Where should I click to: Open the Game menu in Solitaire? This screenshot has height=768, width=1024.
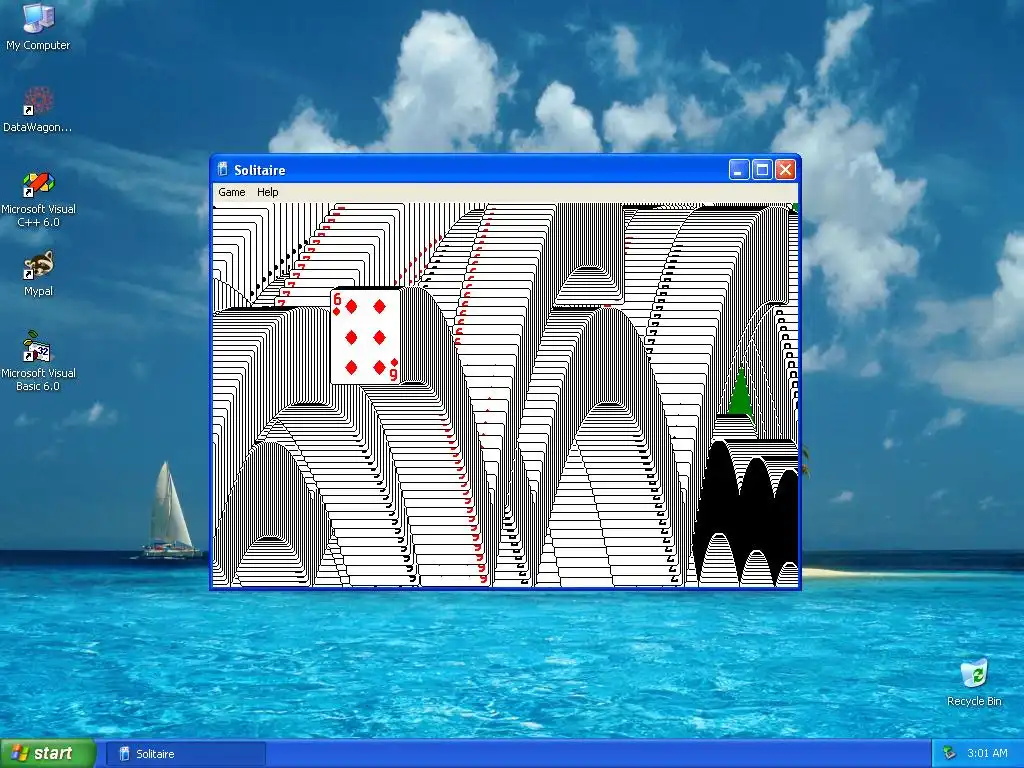pyautogui.click(x=232, y=192)
